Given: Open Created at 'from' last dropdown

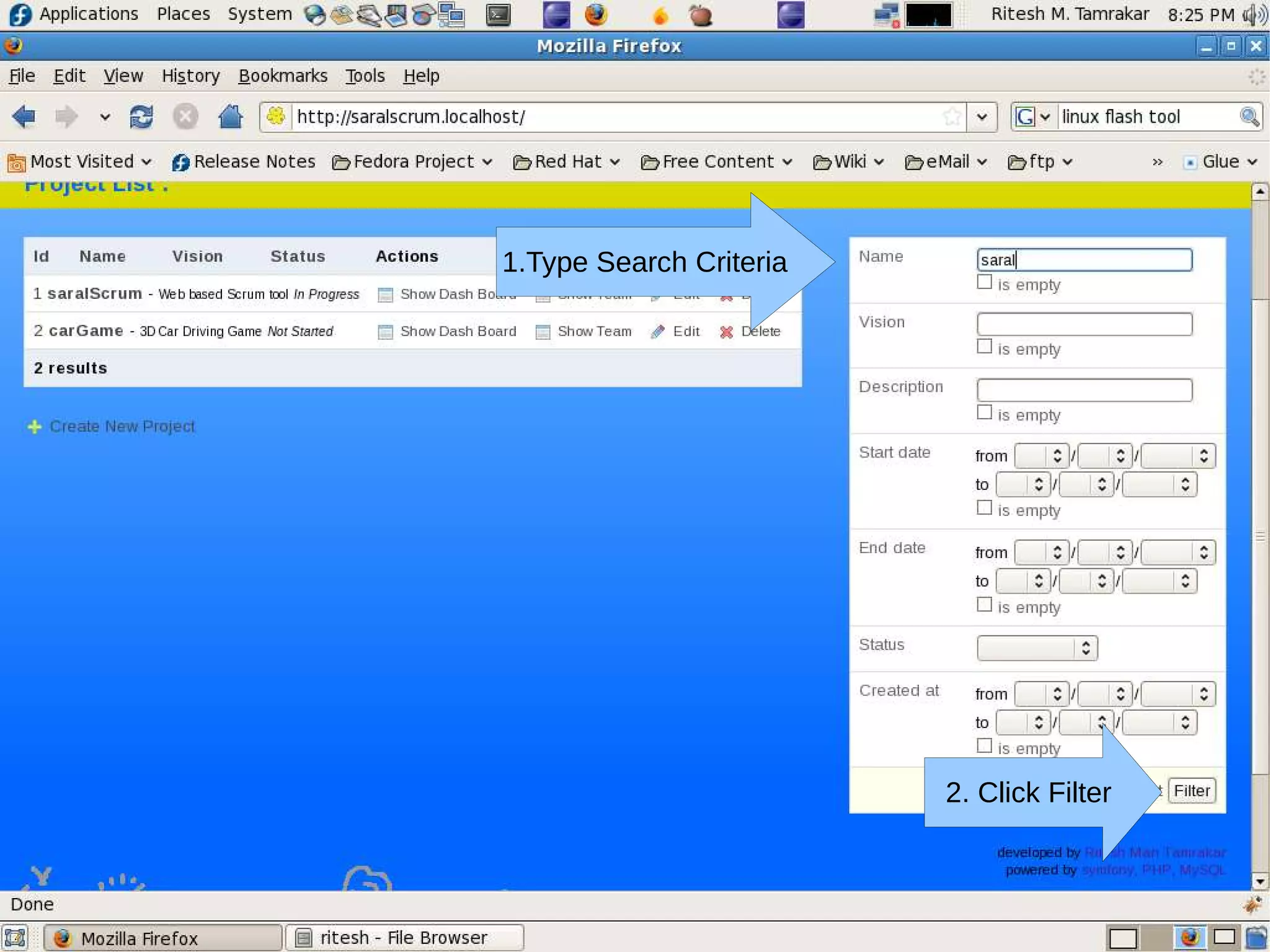Looking at the screenshot, I should pyautogui.click(x=1178, y=694).
